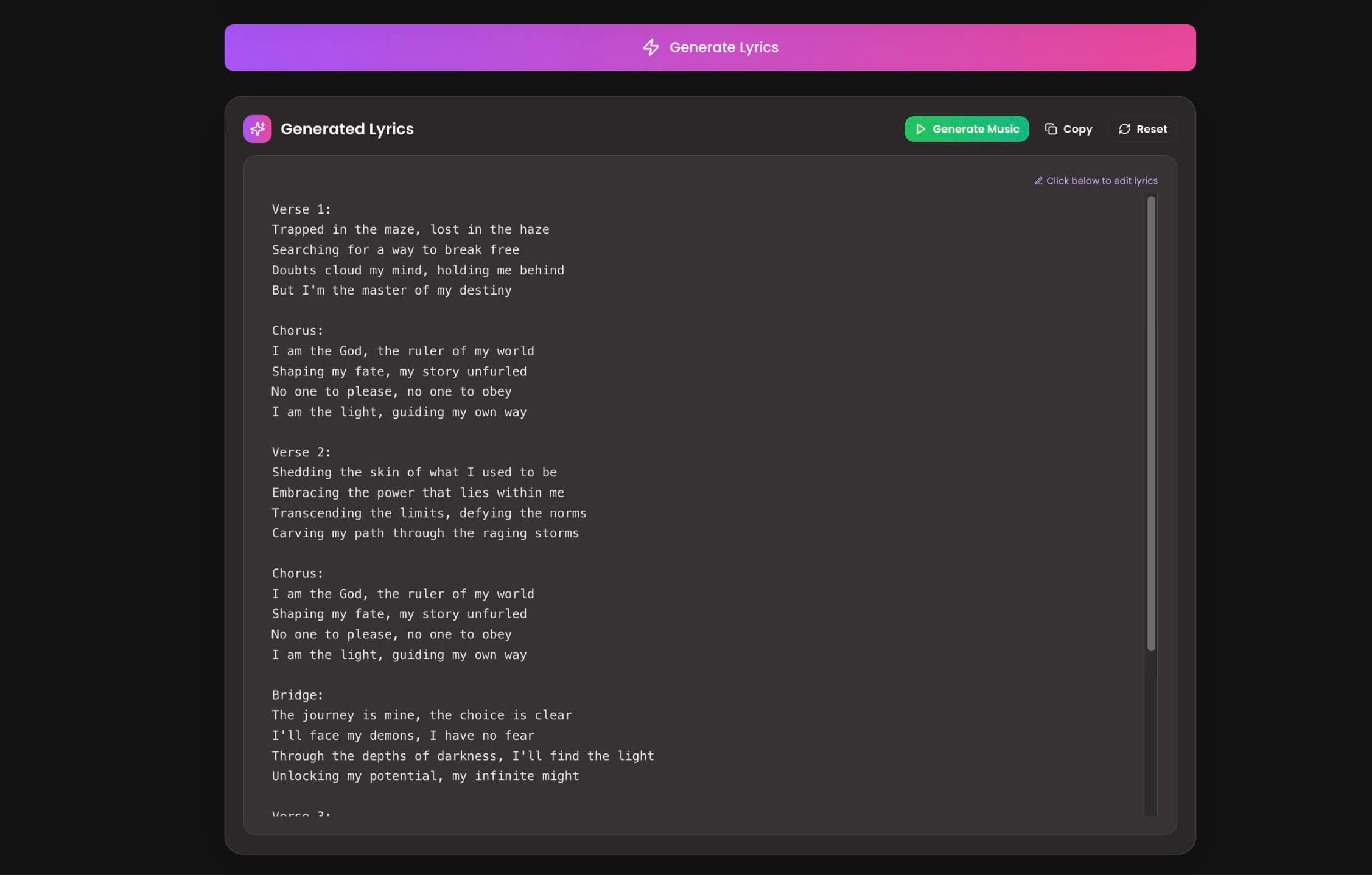
Task: Click the pink sparkle Generated Lyrics icon
Action: [257, 129]
